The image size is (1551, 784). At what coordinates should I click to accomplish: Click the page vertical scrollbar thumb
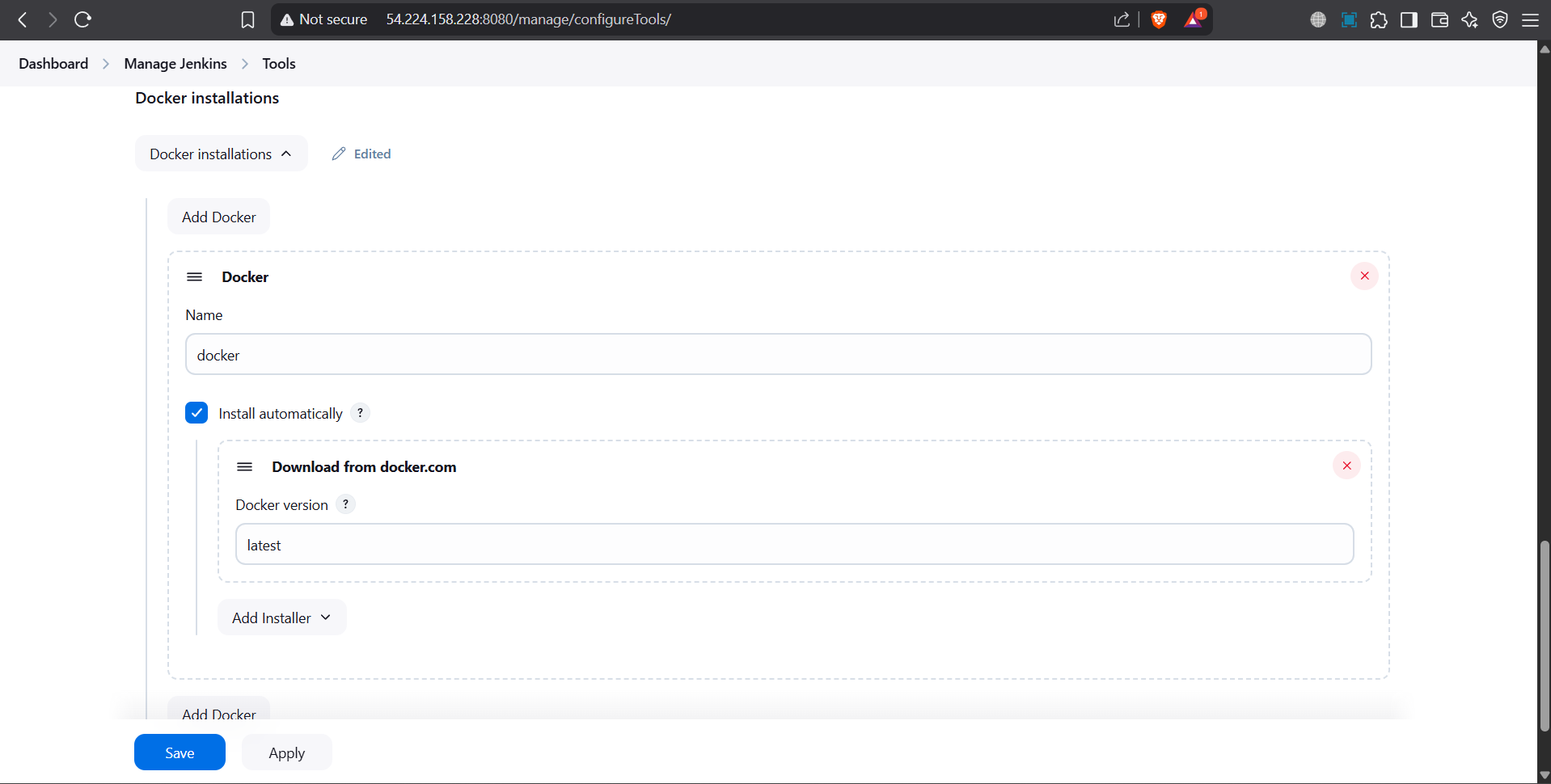click(1545, 636)
